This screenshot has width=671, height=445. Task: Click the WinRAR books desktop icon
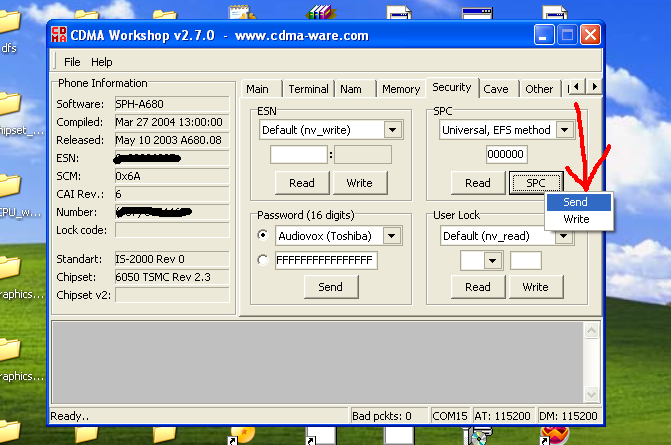click(x=320, y=12)
